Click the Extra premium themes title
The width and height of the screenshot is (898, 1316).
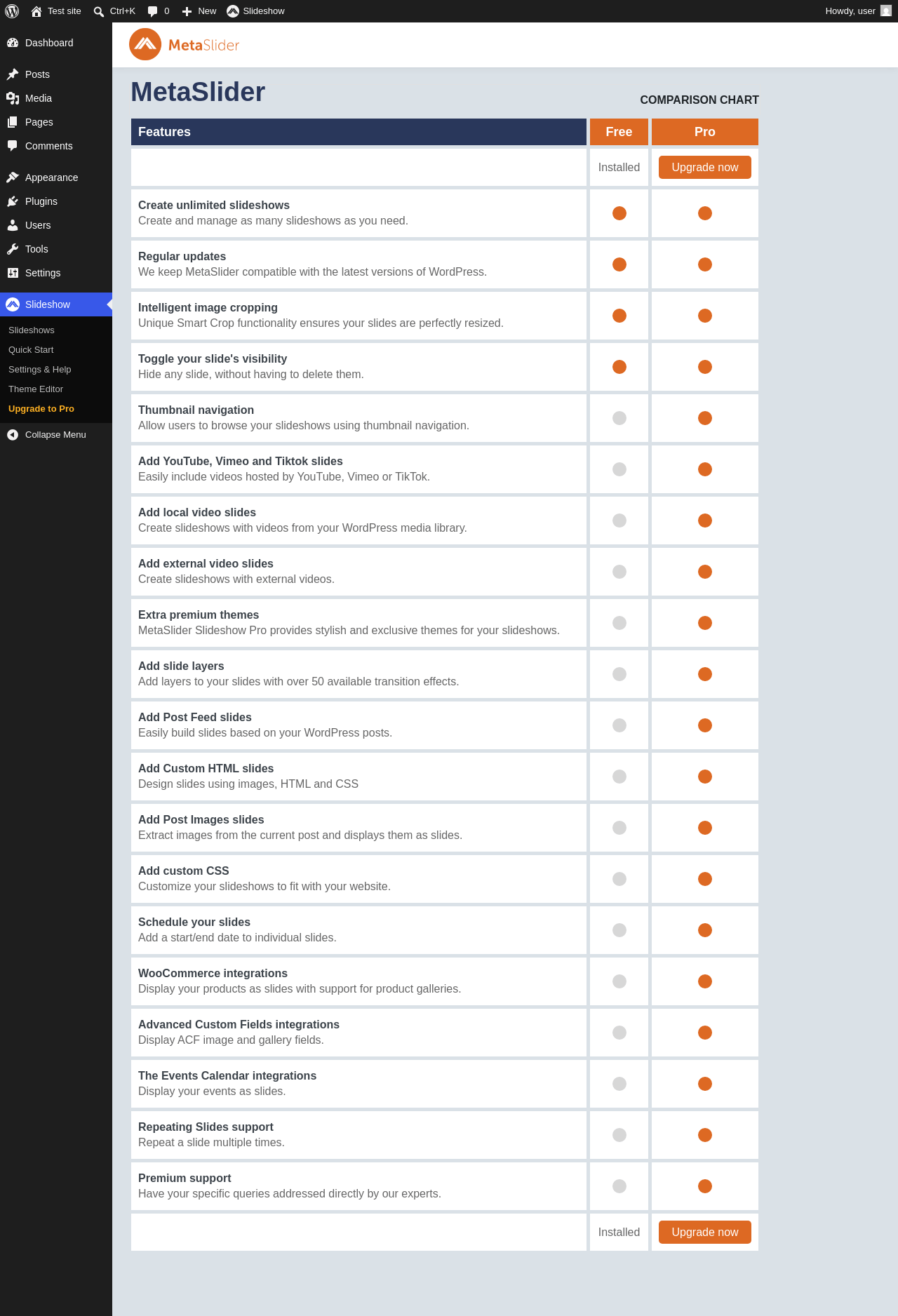click(199, 615)
